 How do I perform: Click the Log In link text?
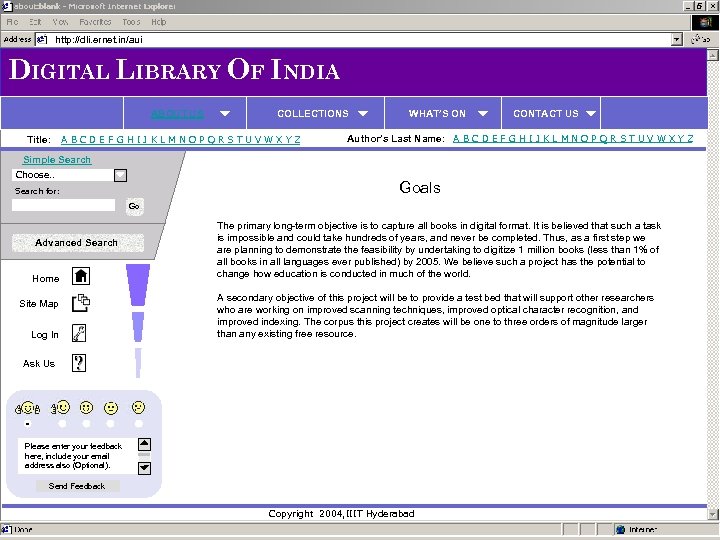(45, 334)
